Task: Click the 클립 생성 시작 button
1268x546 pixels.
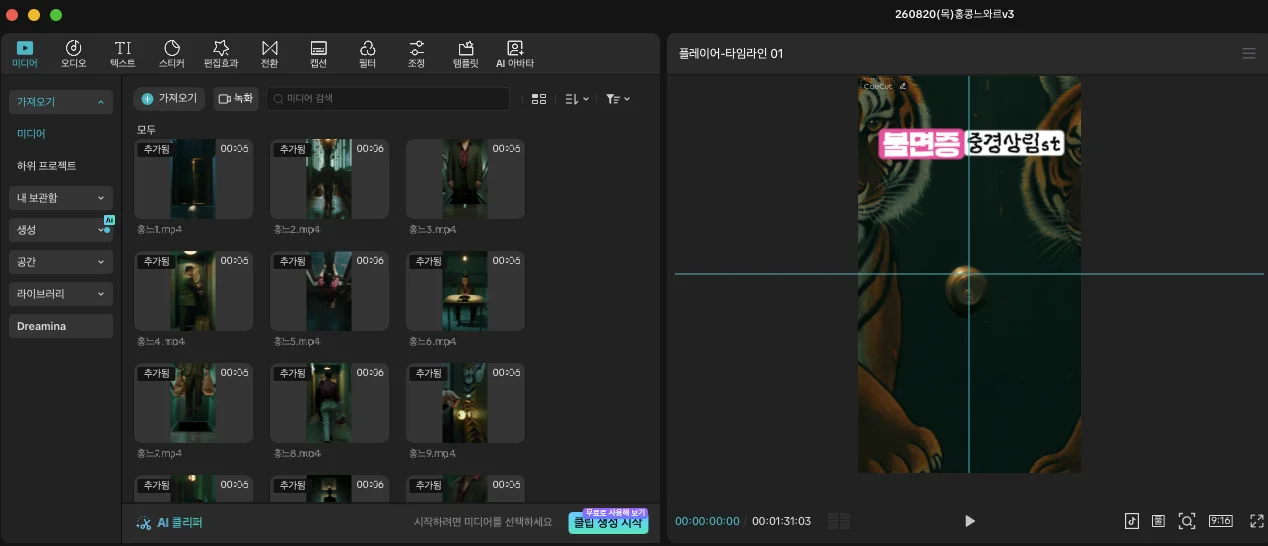Action: click(608, 522)
